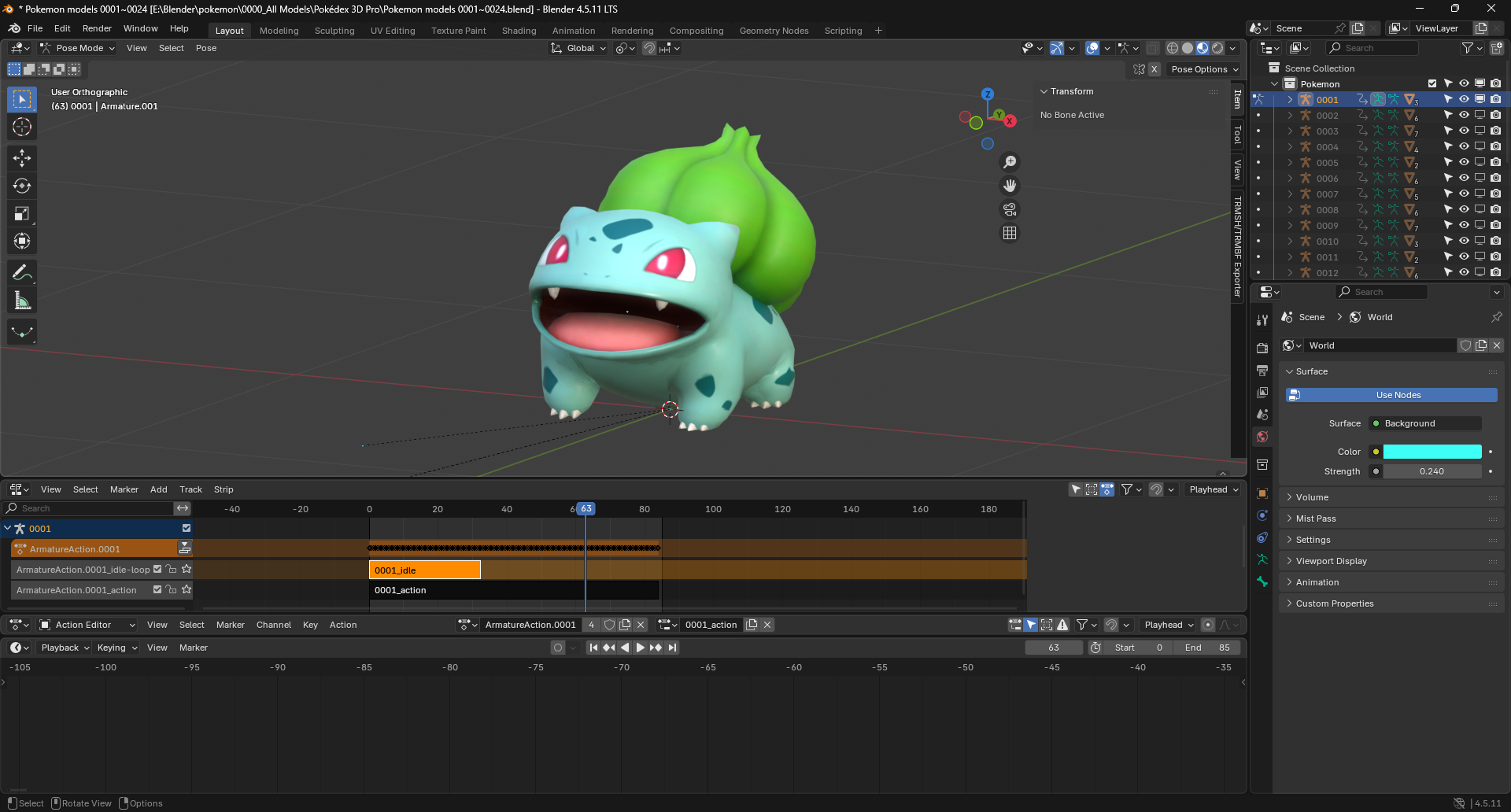Click the new collection icon in Outliner

tap(1496, 48)
